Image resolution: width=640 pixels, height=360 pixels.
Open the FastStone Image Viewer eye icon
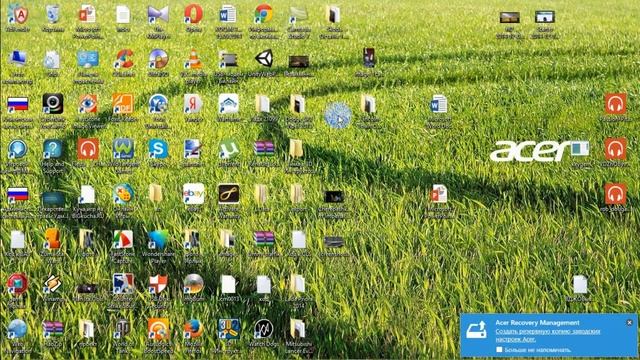click(x=88, y=104)
